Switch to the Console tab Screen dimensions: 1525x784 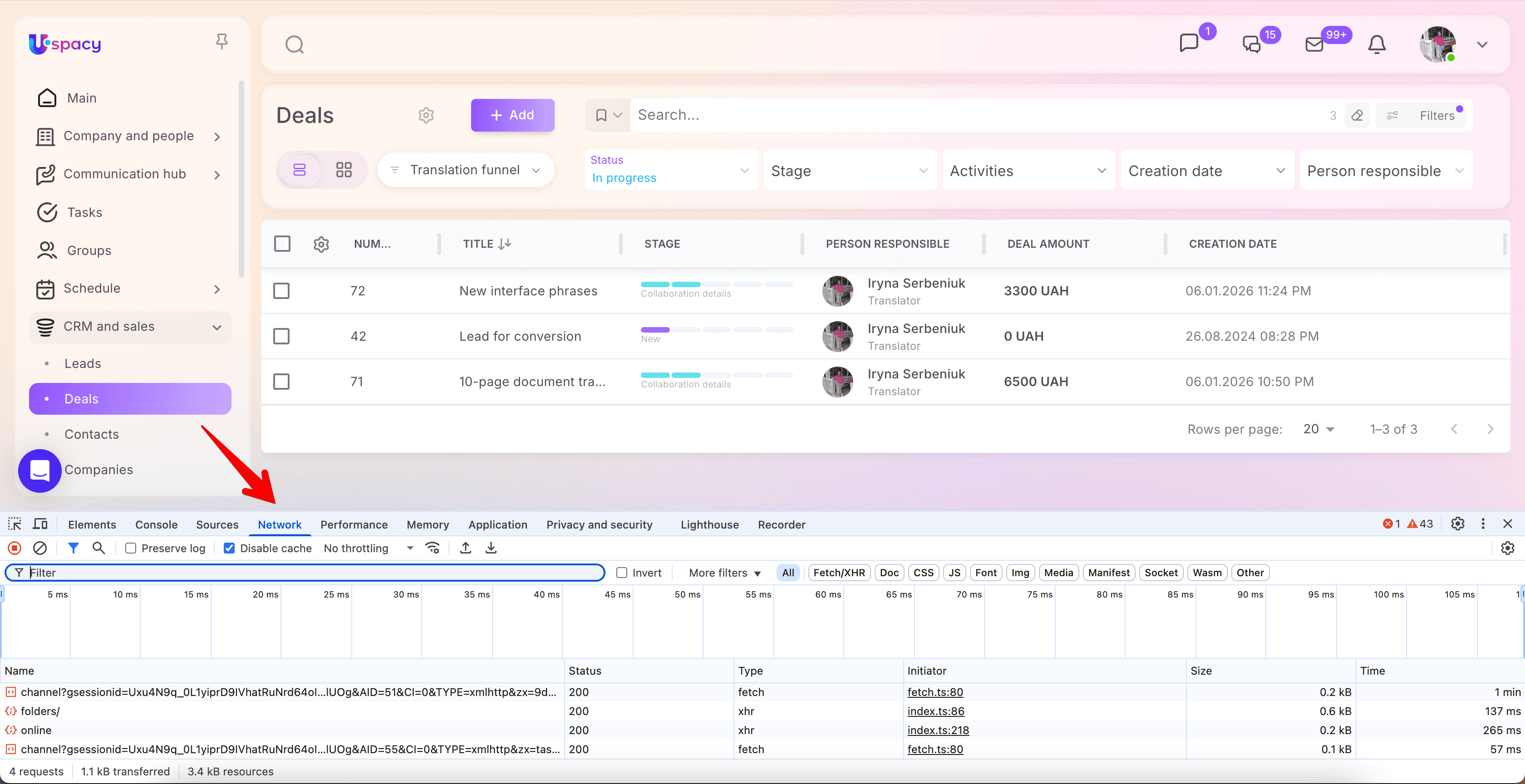pos(156,524)
